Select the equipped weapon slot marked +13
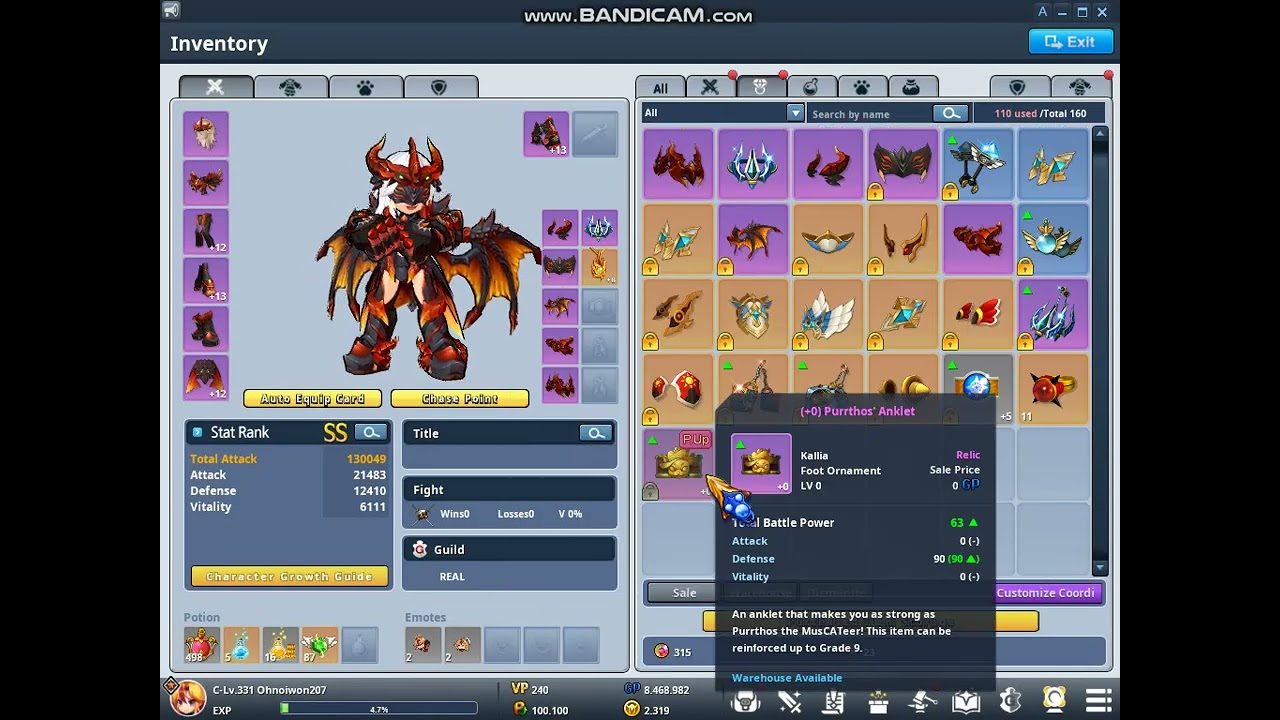Viewport: 1280px width, 720px height. (546, 134)
